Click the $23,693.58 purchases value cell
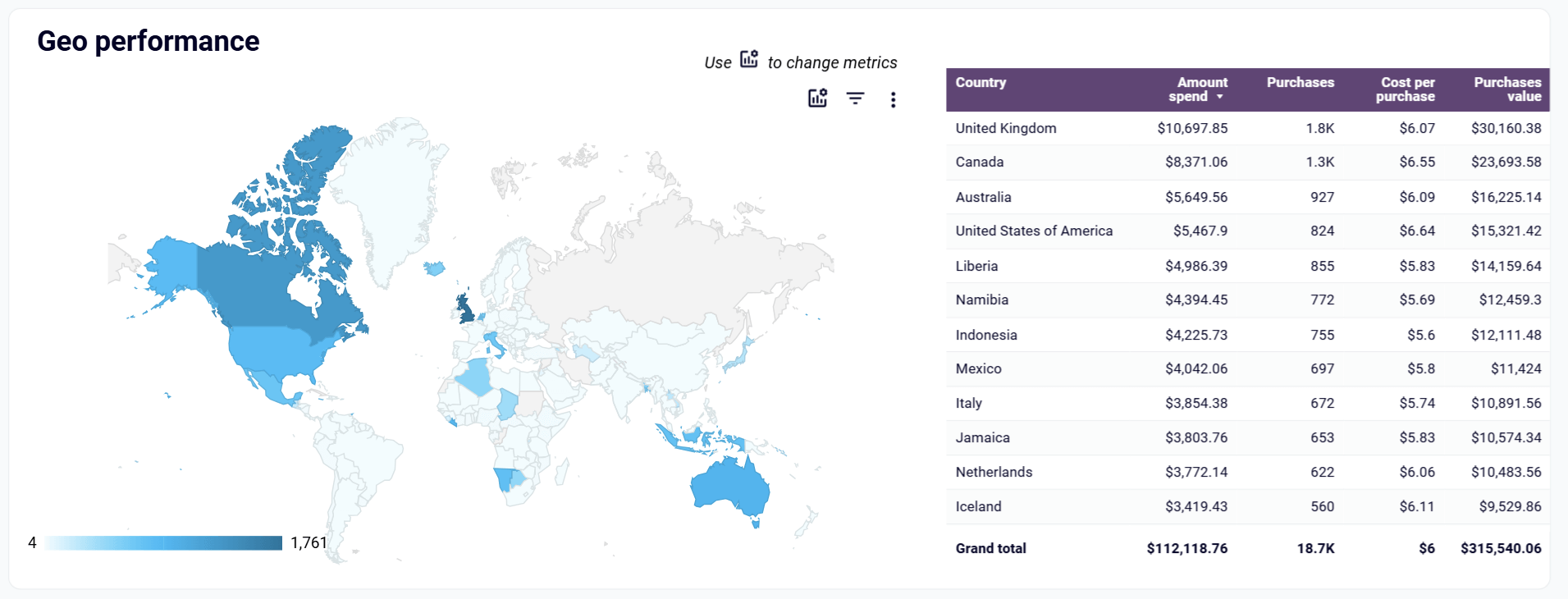This screenshot has height=599, width=1568. click(x=1506, y=162)
